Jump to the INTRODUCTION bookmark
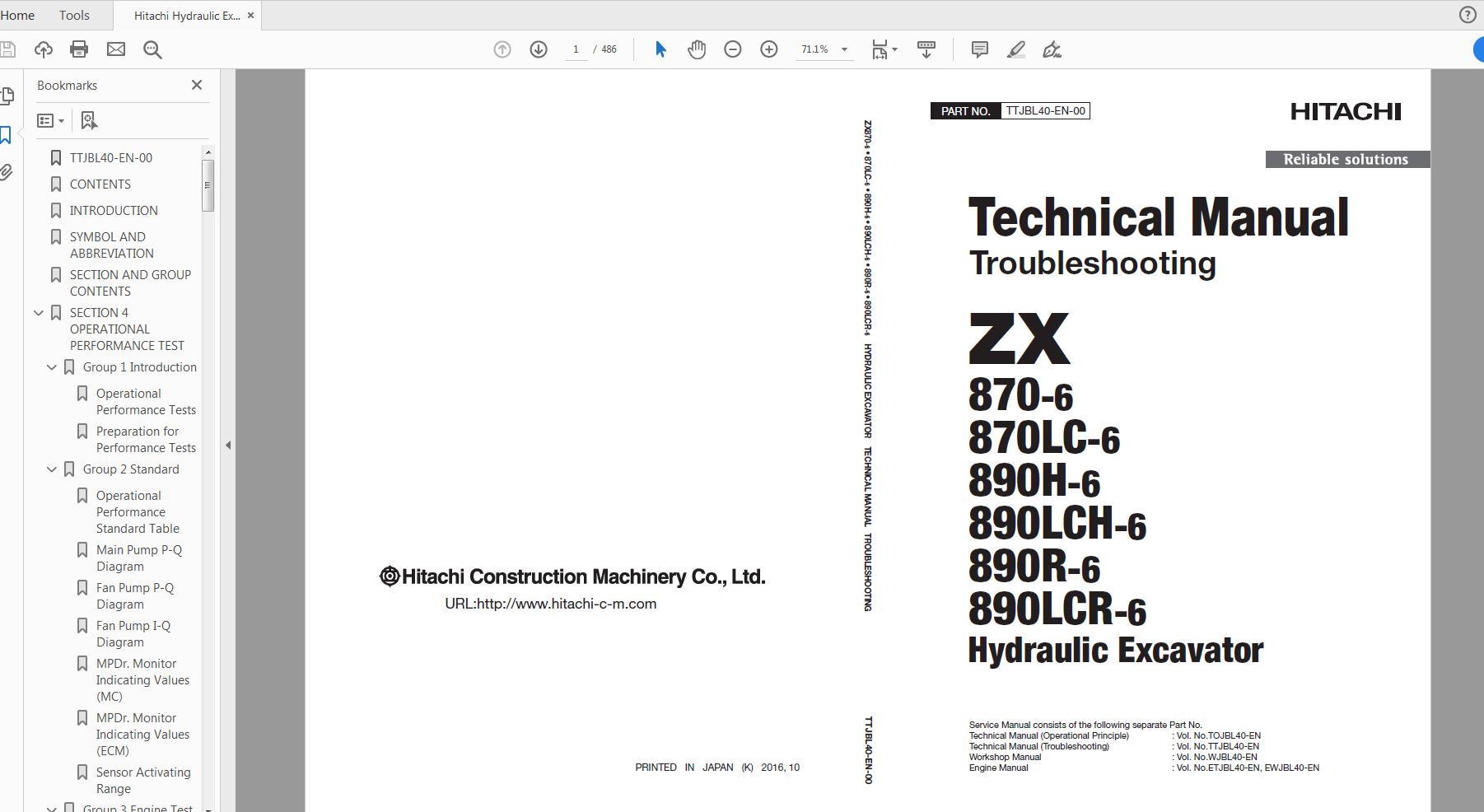 (x=114, y=210)
